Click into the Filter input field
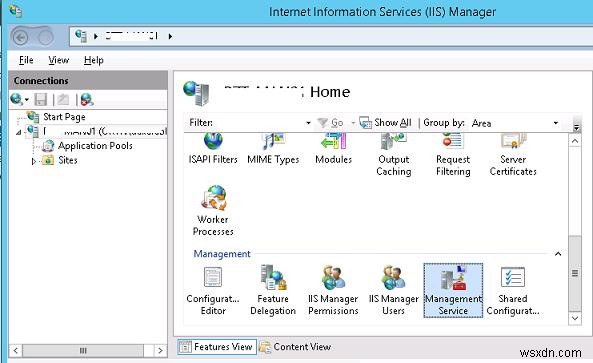The height and width of the screenshot is (363, 593). pos(259,123)
